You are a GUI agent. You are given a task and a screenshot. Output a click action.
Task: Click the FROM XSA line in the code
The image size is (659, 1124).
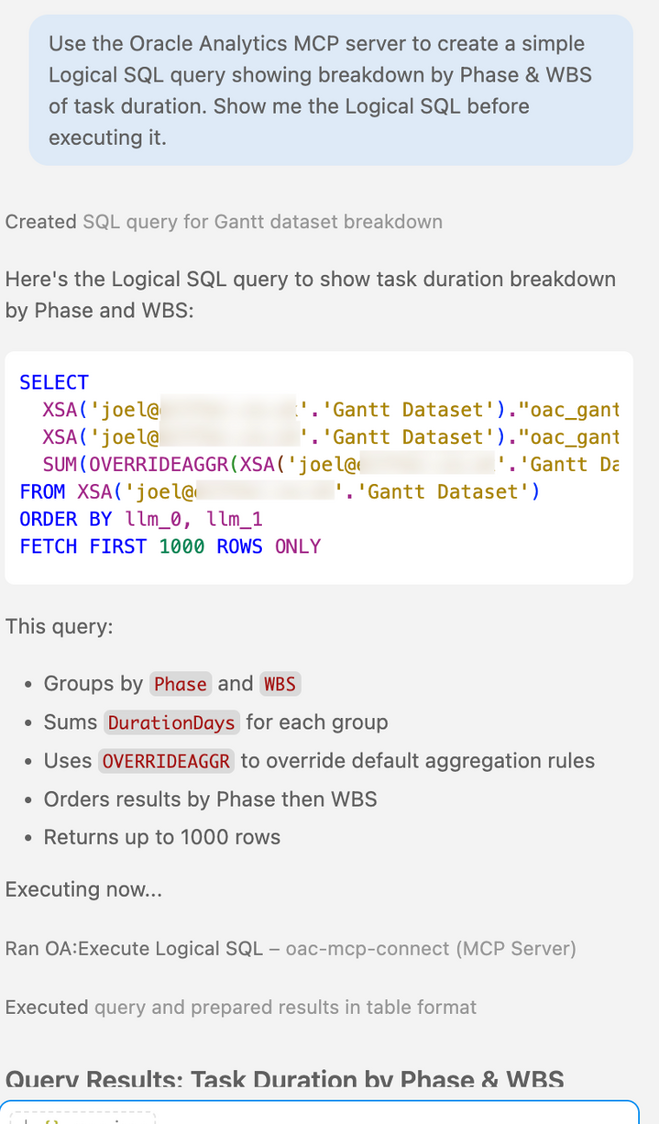(x=280, y=492)
